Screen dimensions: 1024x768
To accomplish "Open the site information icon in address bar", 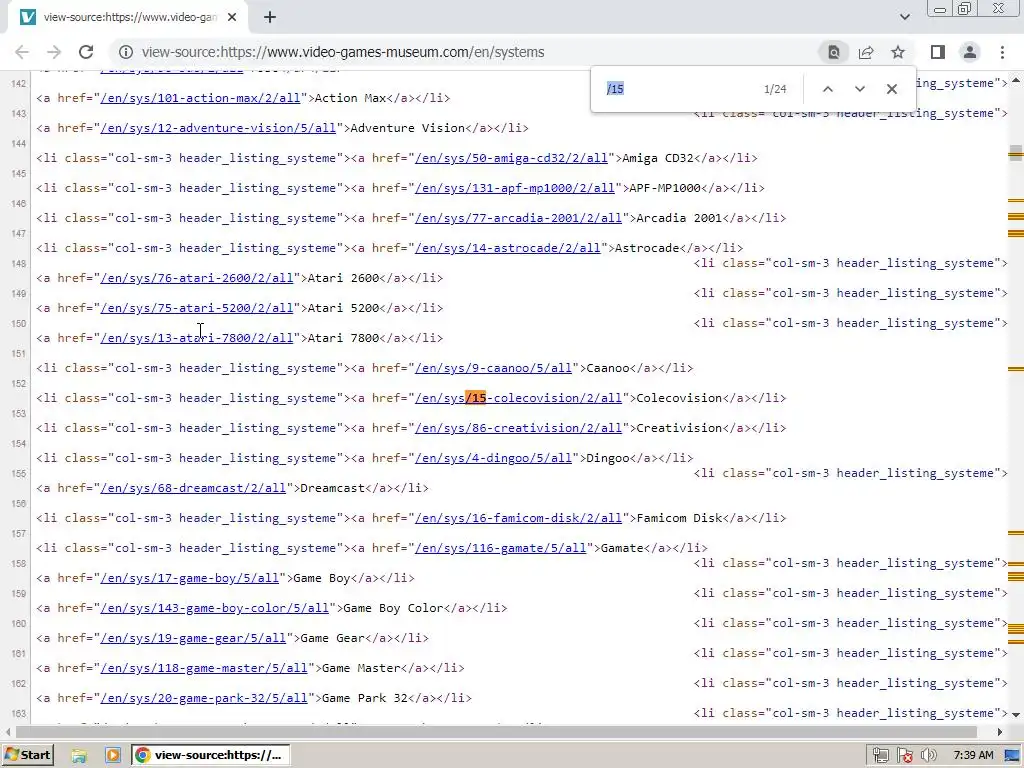I will coord(126,52).
